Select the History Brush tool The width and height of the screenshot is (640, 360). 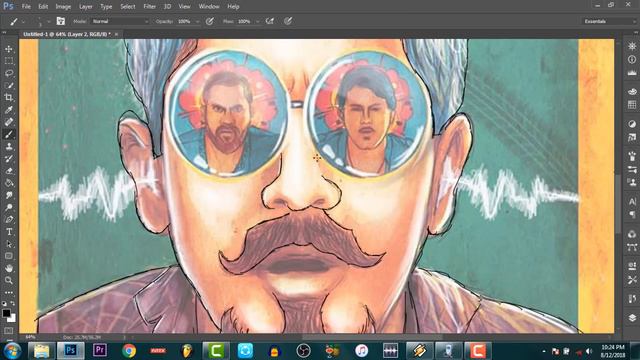coord(9,158)
